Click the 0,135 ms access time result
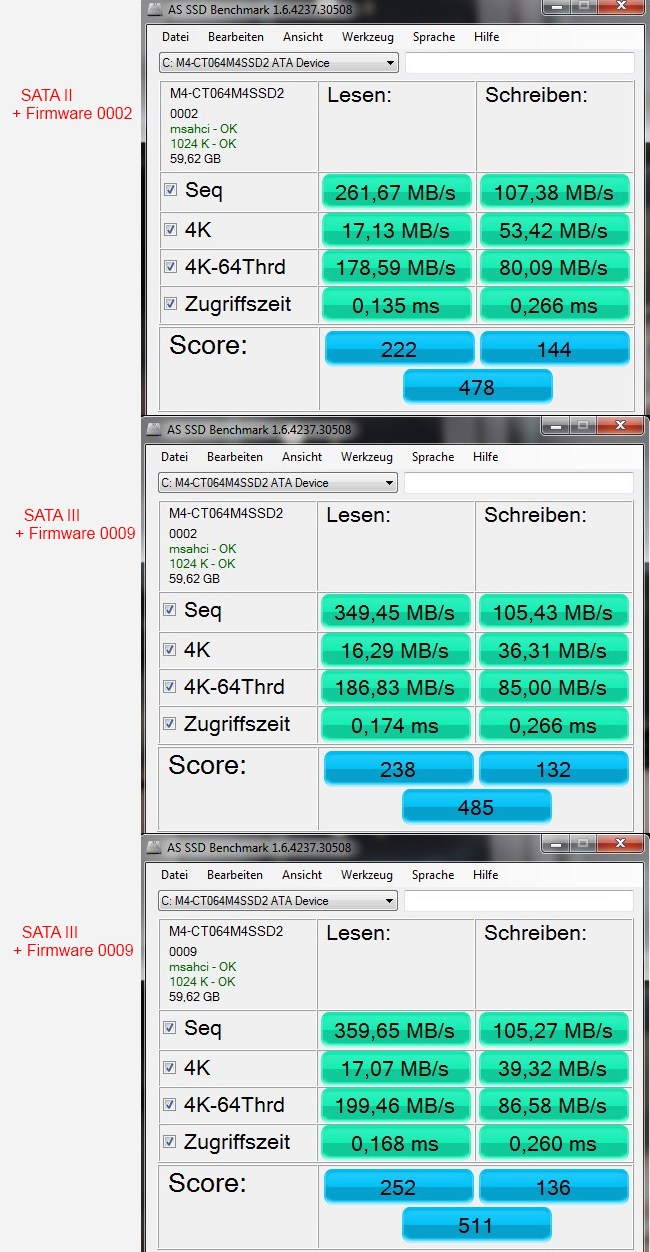This screenshot has width=650, height=1252. [396, 305]
